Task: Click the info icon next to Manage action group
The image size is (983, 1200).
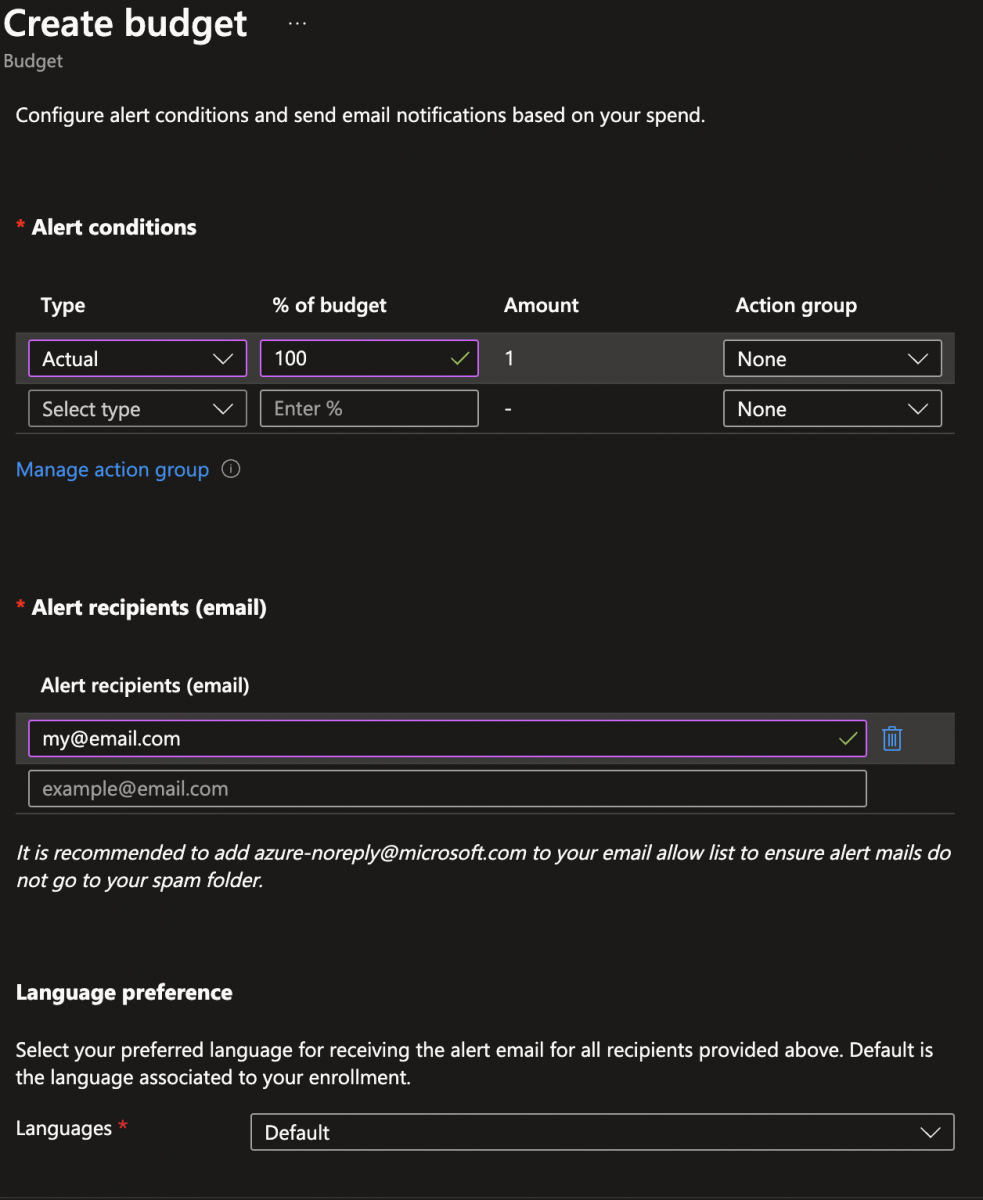Action: (x=231, y=469)
